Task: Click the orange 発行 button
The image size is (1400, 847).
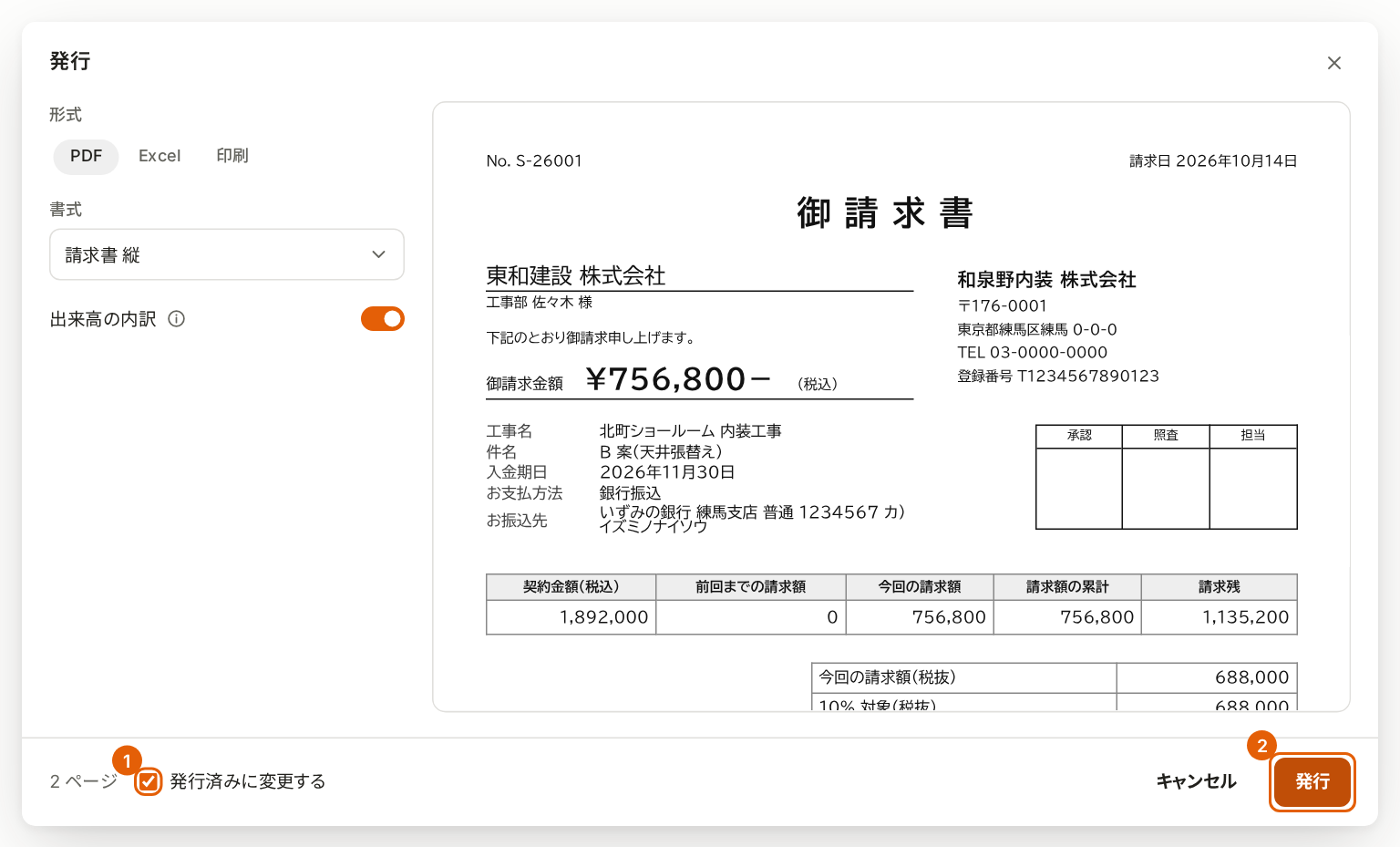Action: pyautogui.click(x=1312, y=781)
